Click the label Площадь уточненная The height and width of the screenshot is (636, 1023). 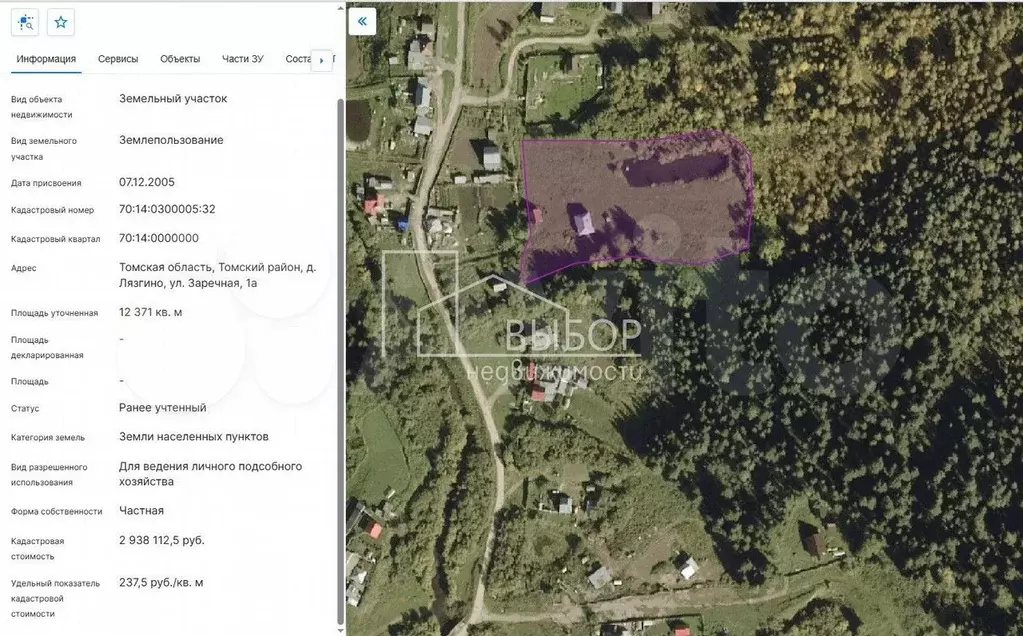(54, 313)
